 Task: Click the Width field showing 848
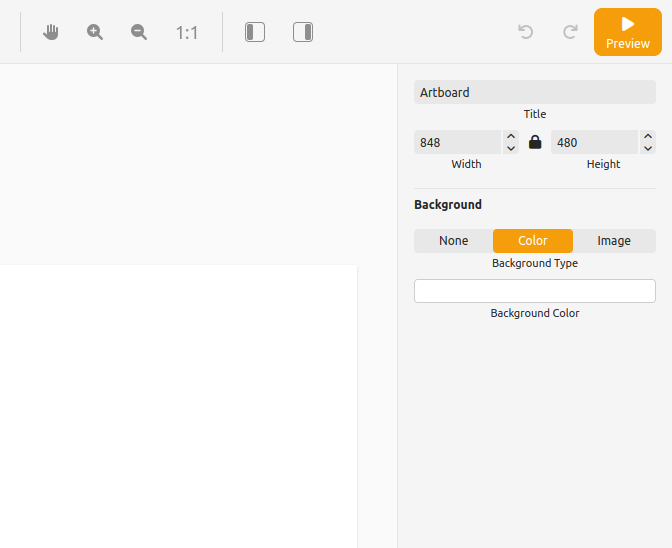tap(457, 142)
